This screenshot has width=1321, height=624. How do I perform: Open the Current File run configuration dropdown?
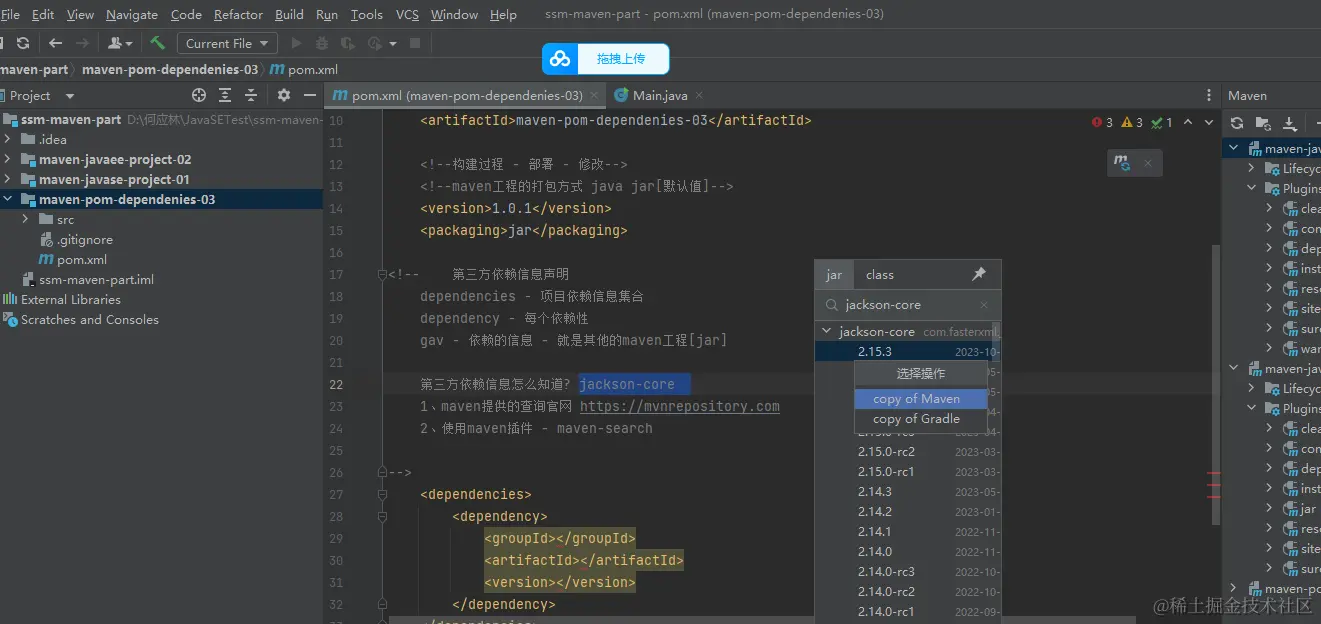(226, 43)
